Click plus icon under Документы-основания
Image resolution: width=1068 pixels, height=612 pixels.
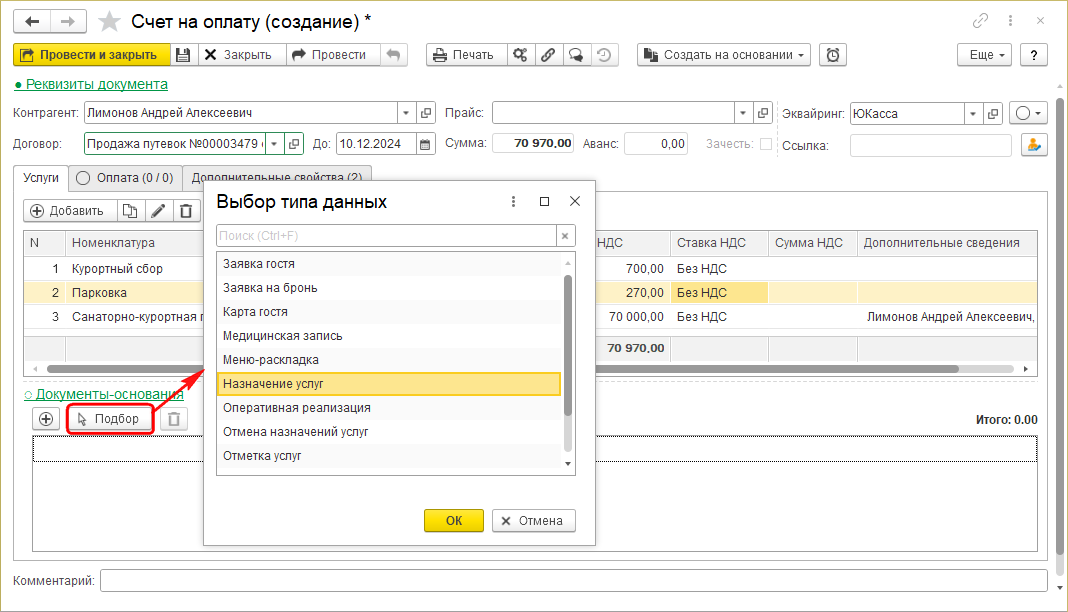pos(46,419)
